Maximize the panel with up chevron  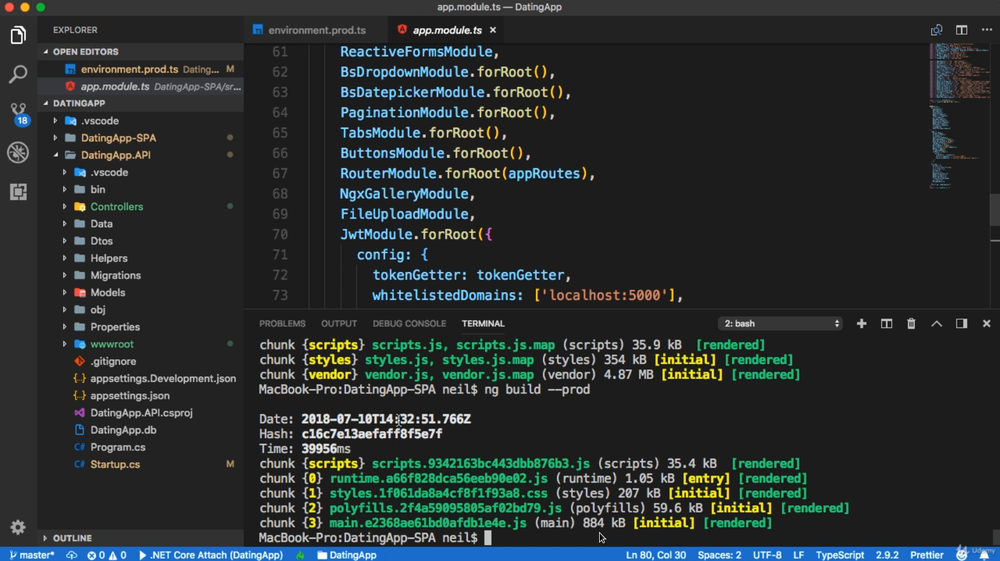[936, 324]
